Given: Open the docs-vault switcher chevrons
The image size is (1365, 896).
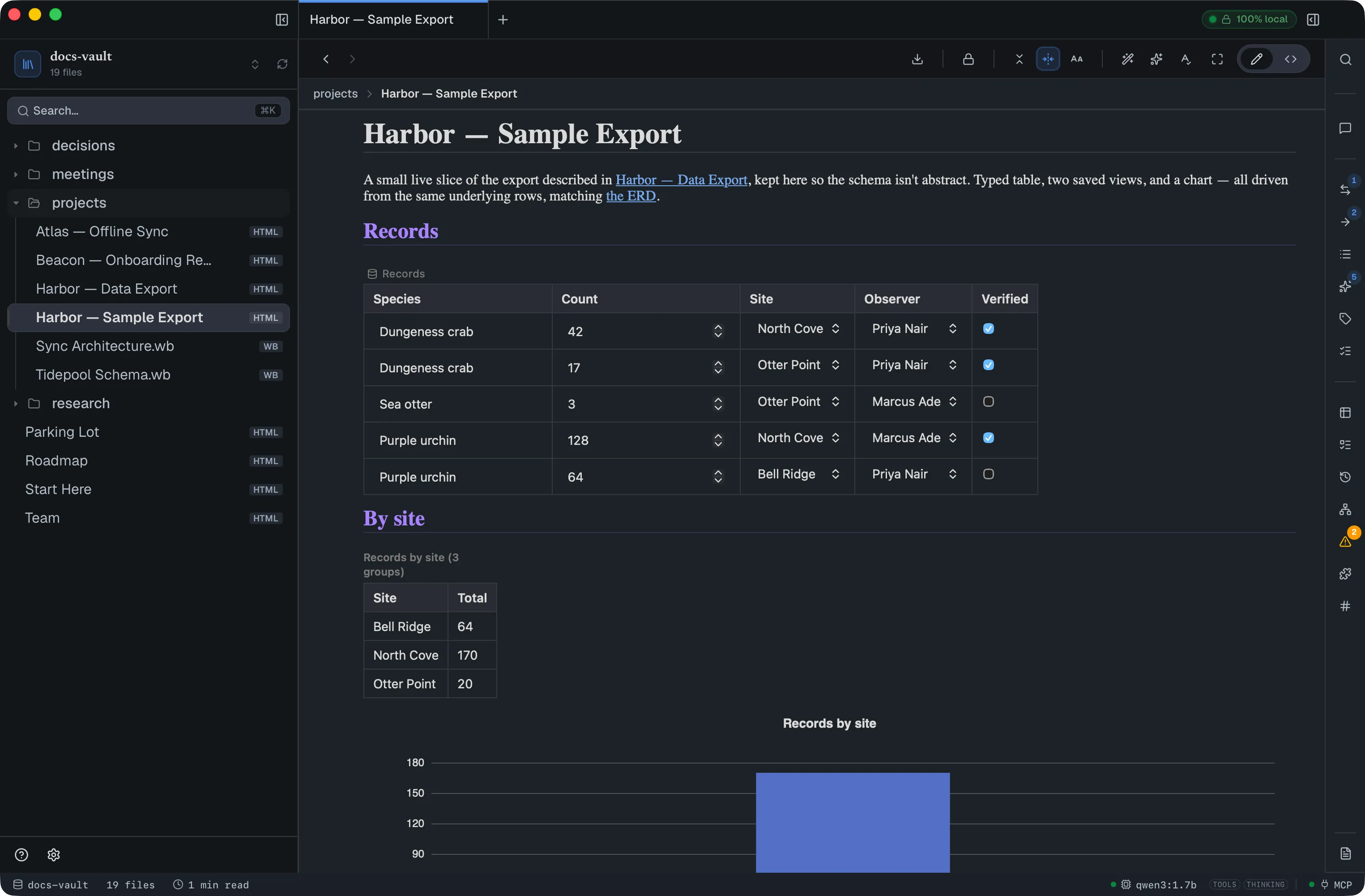Looking at the screenshot, I should coord(255,64).
